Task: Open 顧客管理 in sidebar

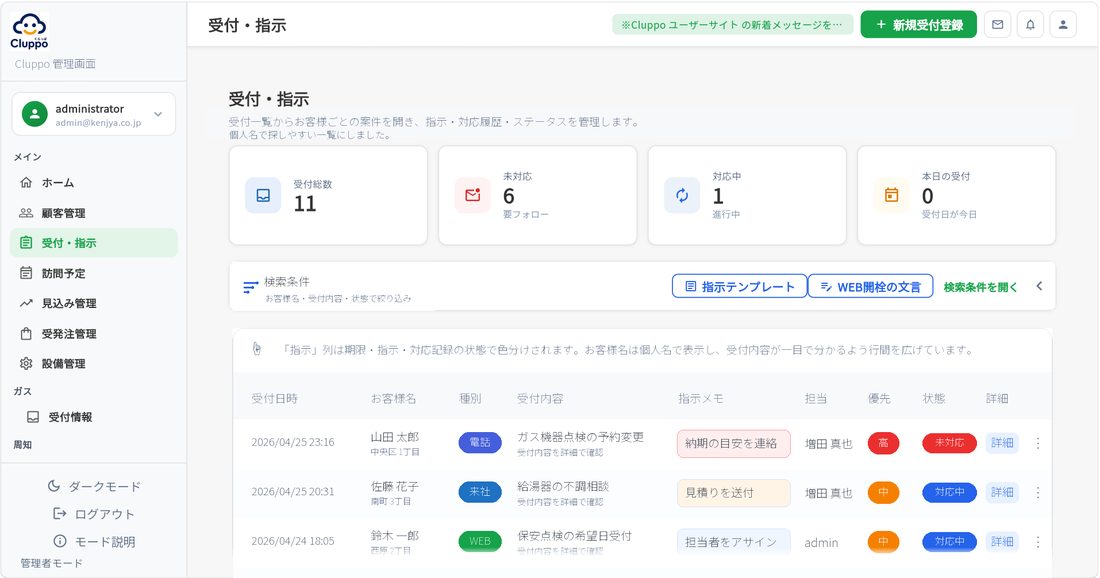Action: click(x=94, y=213)
